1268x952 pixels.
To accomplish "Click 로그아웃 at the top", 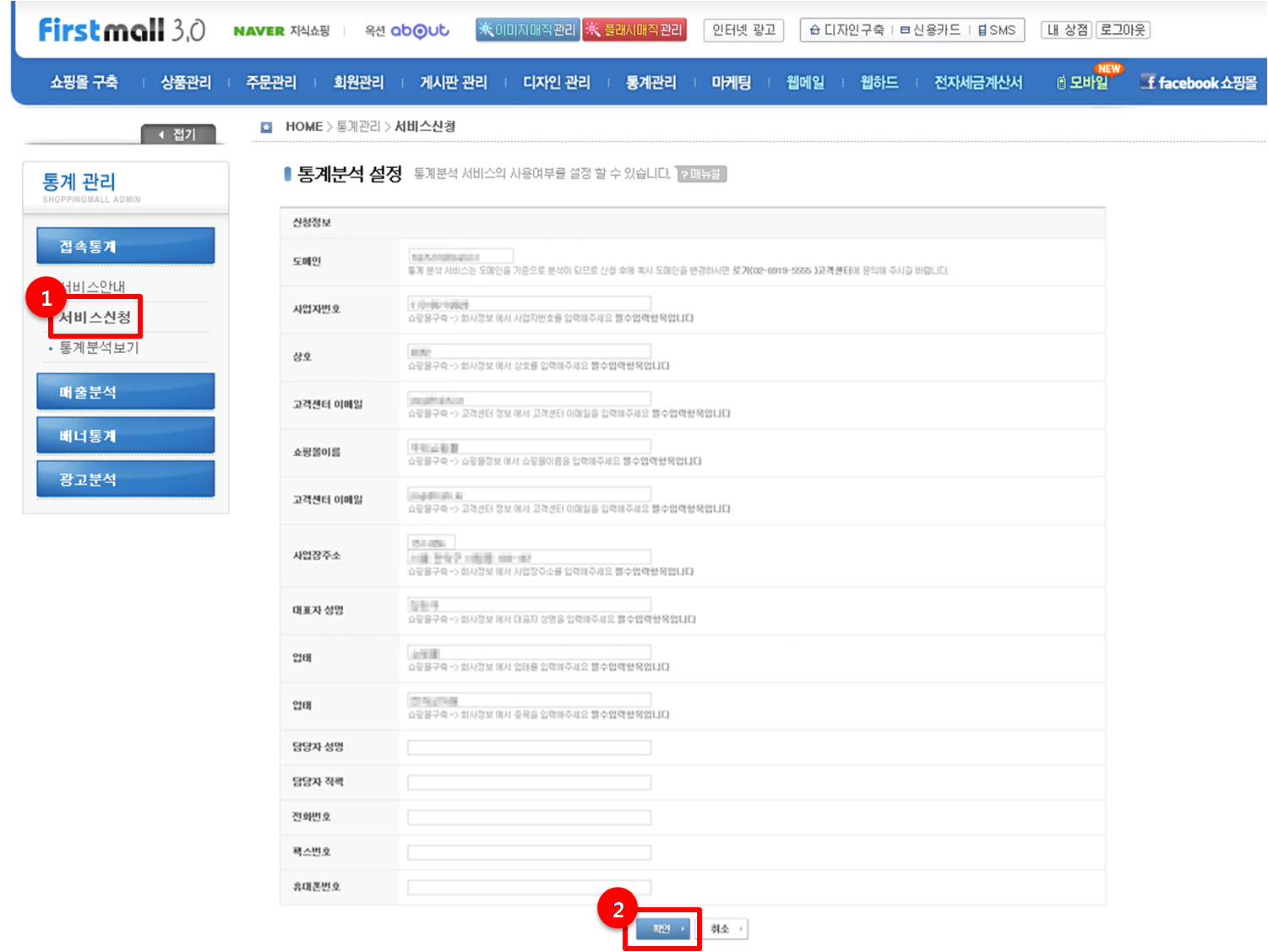I will tap(1123, 30).
